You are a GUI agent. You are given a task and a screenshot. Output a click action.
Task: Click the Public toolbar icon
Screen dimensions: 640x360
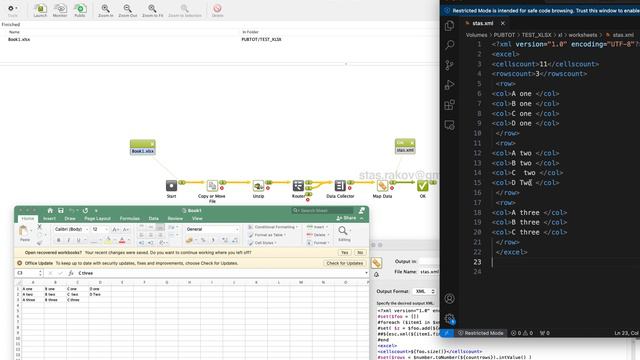tap(80, 10)
